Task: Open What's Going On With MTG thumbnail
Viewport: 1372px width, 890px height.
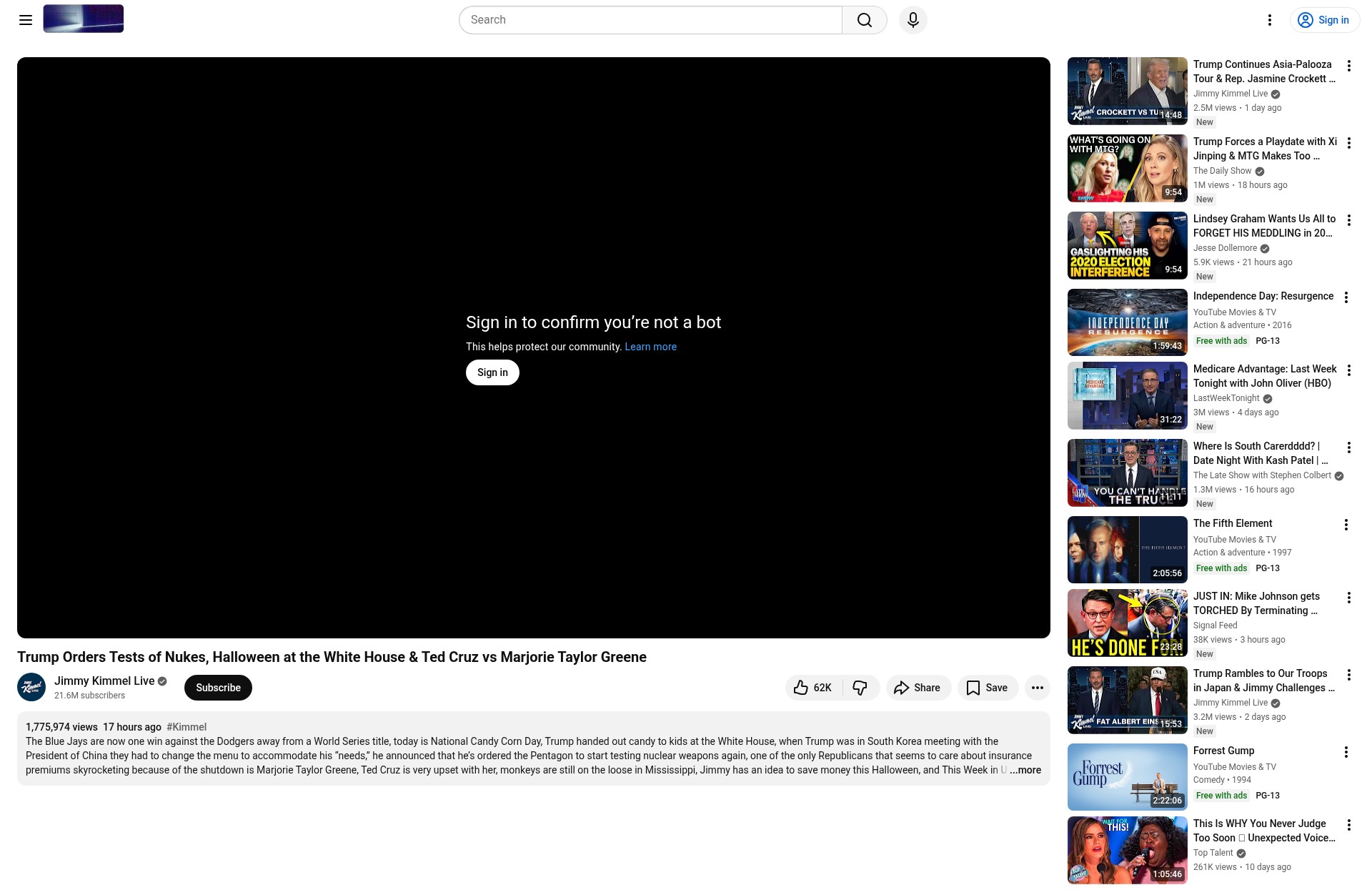Action: pos(1127,168)
